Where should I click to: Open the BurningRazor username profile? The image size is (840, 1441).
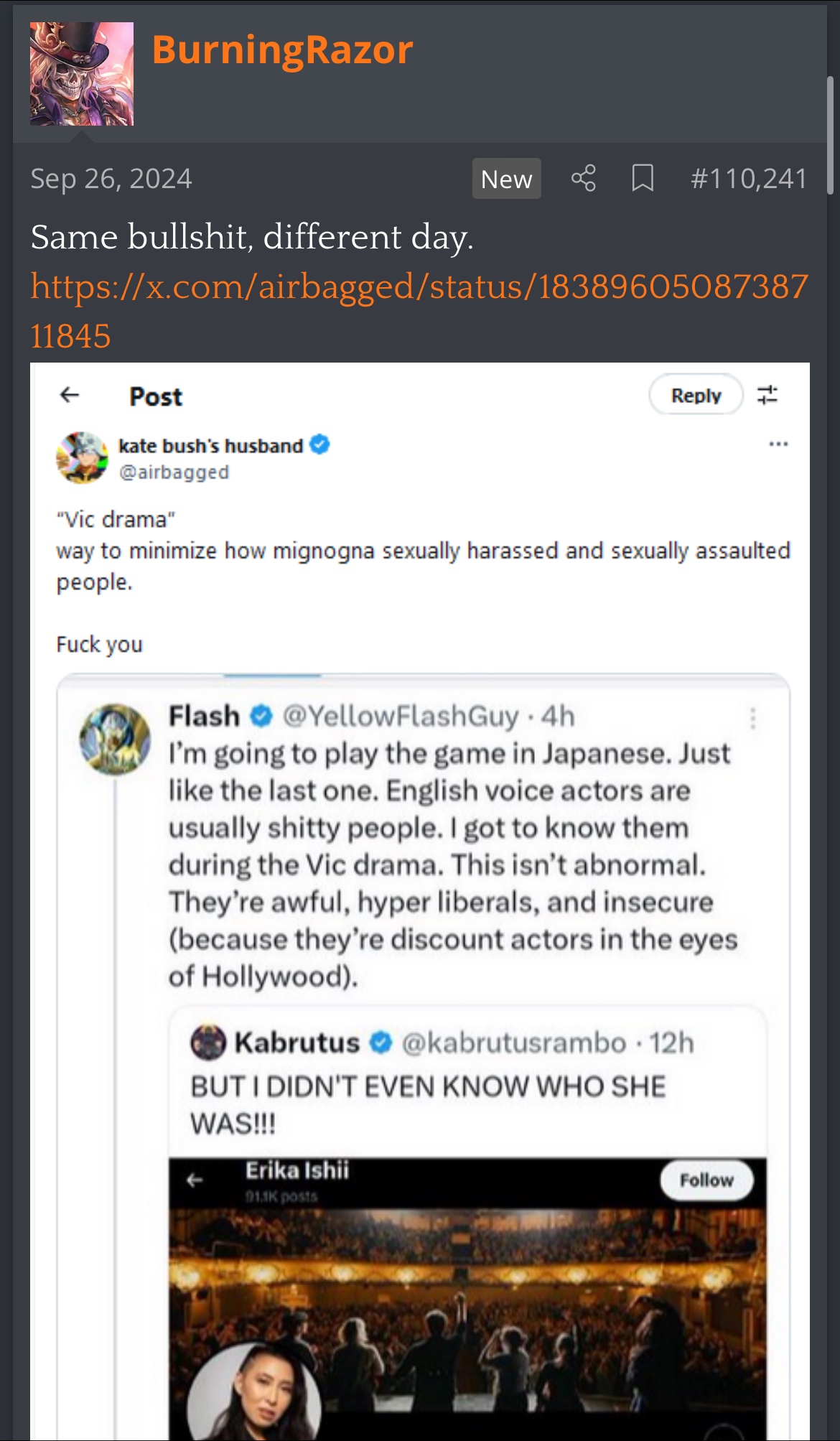pyautogui.click(x=282, y=50)
